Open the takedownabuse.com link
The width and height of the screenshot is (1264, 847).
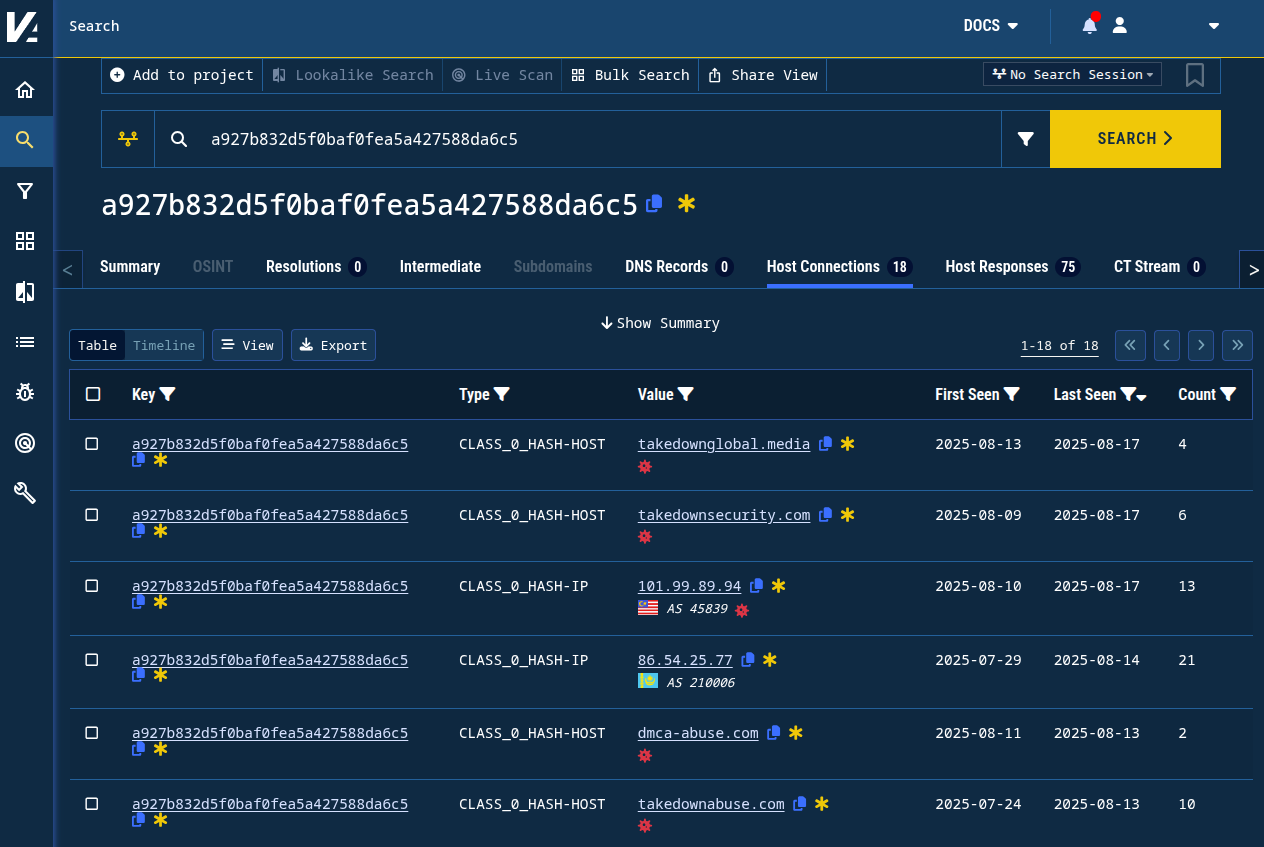711,804
